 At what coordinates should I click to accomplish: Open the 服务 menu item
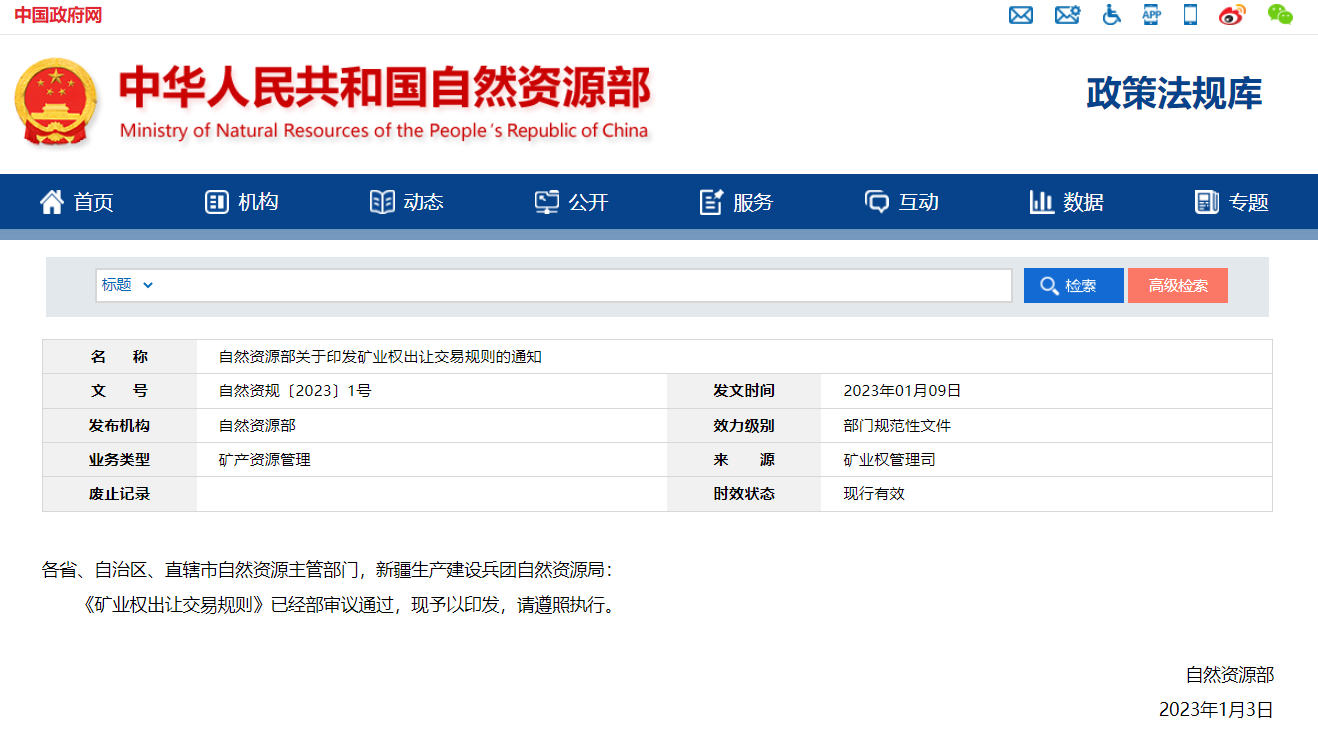(x=737, y=202)
